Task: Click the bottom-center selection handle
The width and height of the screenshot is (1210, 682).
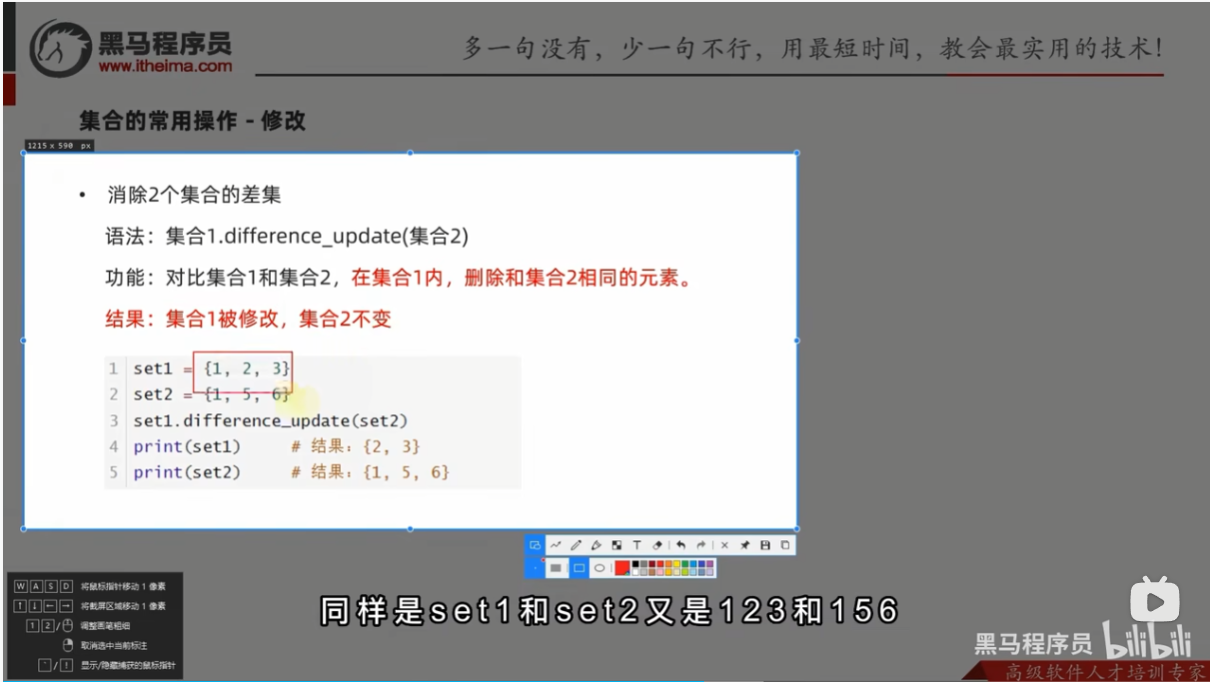Action: 410,529
